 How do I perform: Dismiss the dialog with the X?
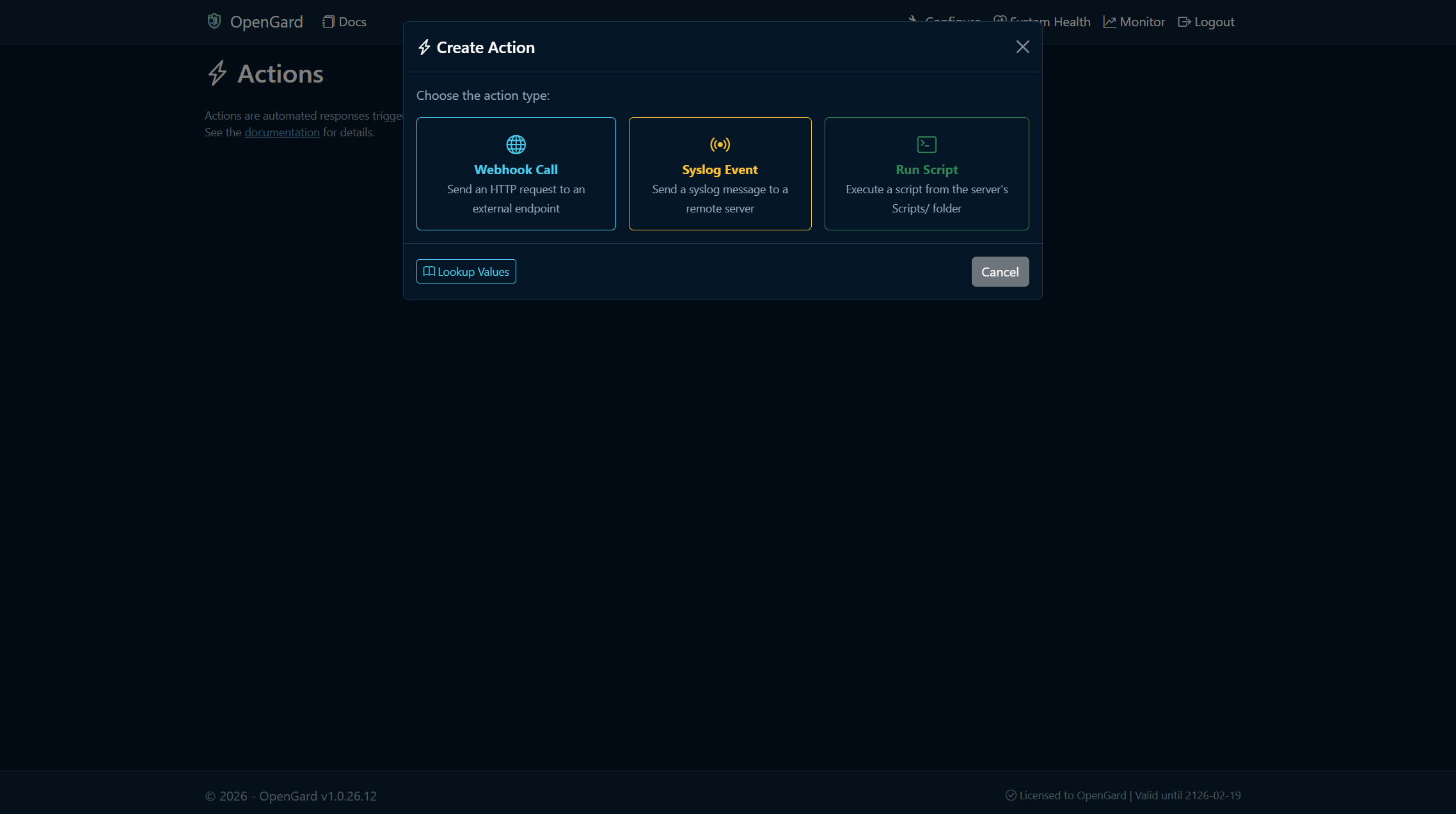coord(1022,47)
